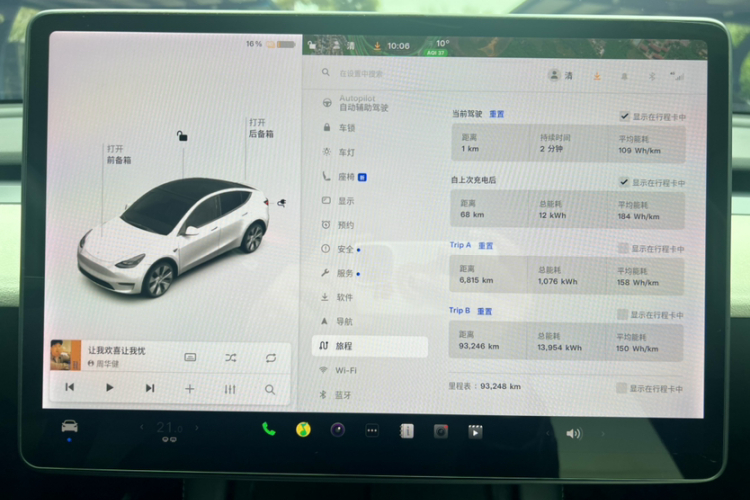Tap the 10° temperature AQI indicator

[437, 47]
